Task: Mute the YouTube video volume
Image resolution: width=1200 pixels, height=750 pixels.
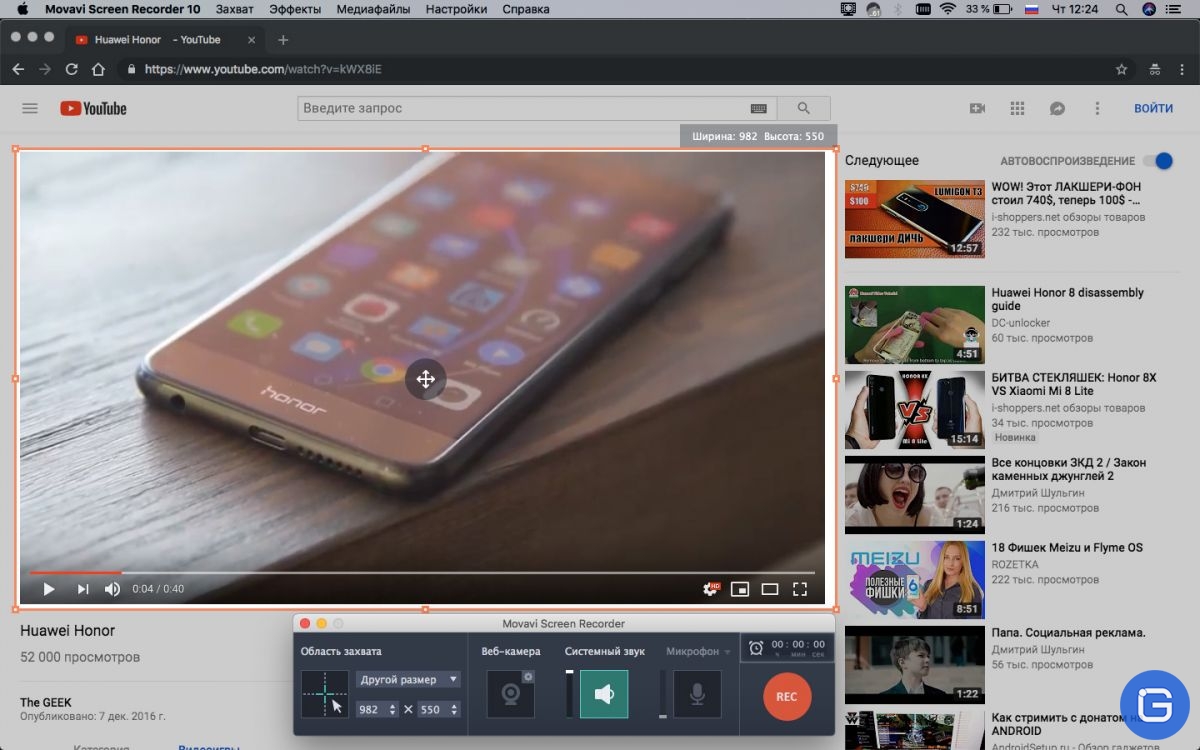Action: [113, 589]
